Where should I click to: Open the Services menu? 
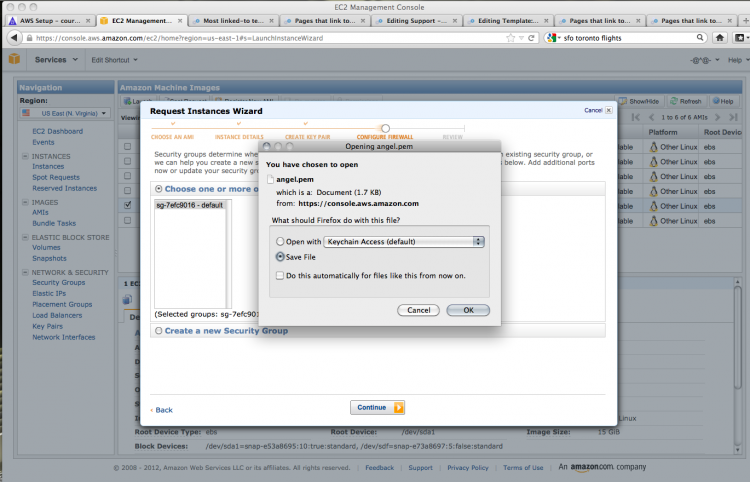(56, 60)
